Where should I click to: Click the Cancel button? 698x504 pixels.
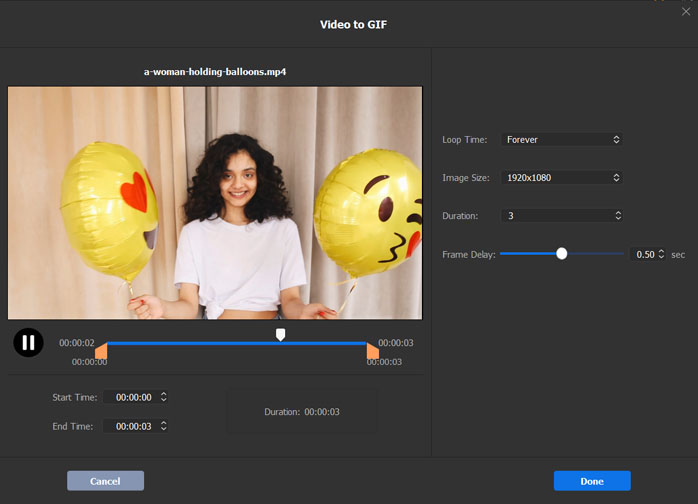coord(106,481)
